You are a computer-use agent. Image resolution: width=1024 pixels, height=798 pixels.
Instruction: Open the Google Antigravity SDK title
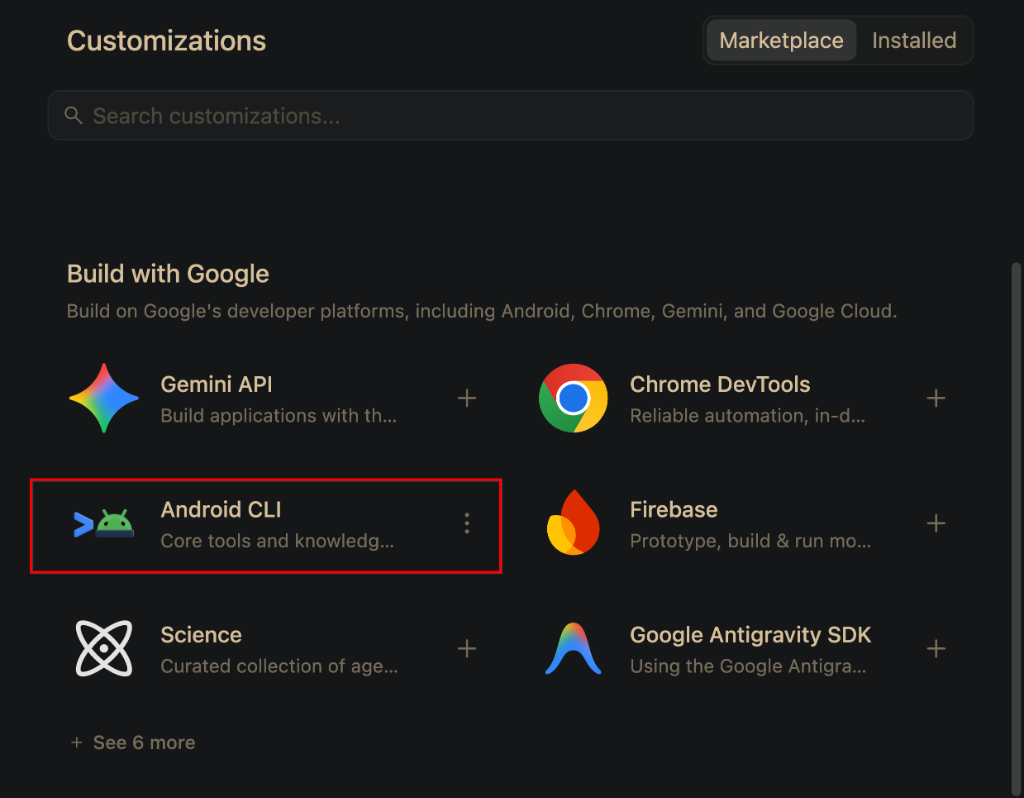click(x=750, y=635)
